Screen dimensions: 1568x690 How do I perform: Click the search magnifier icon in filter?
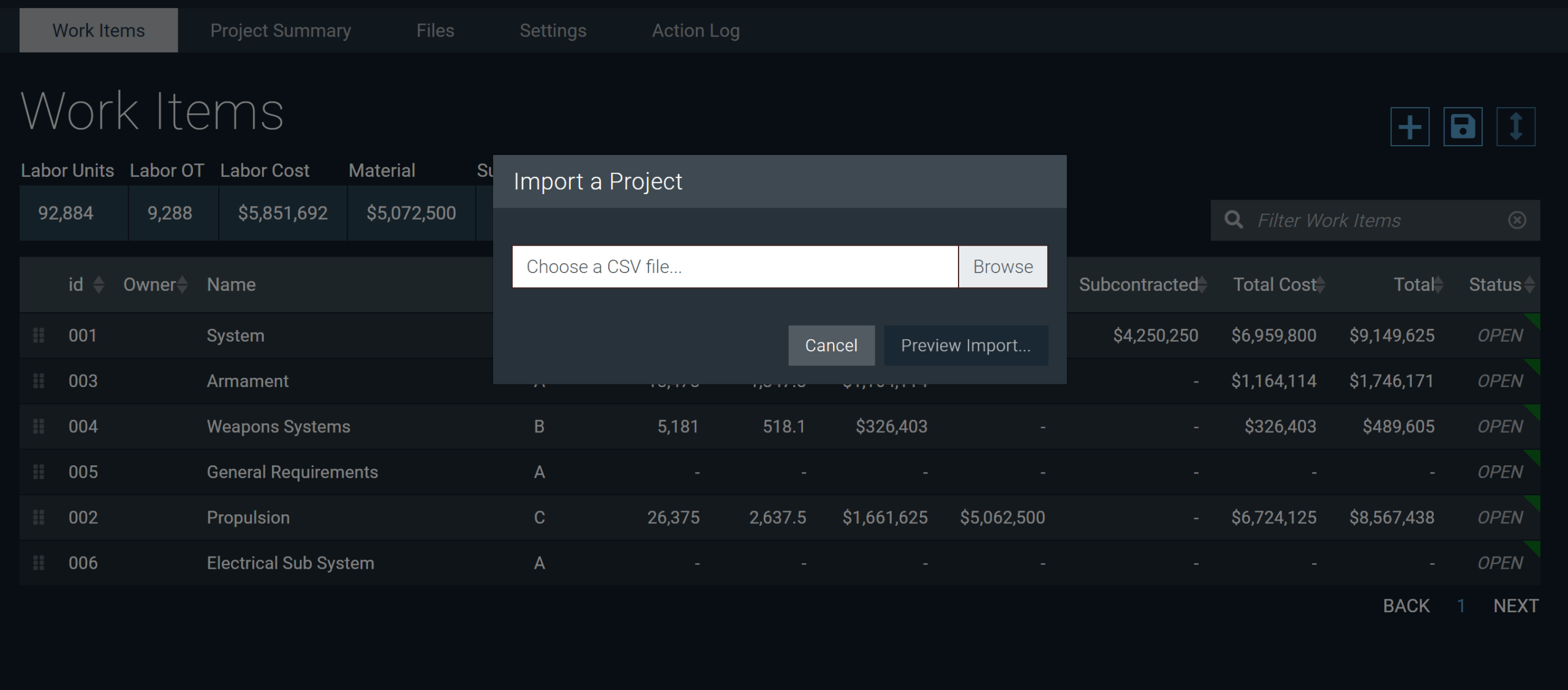click(x=1234, y=220)
